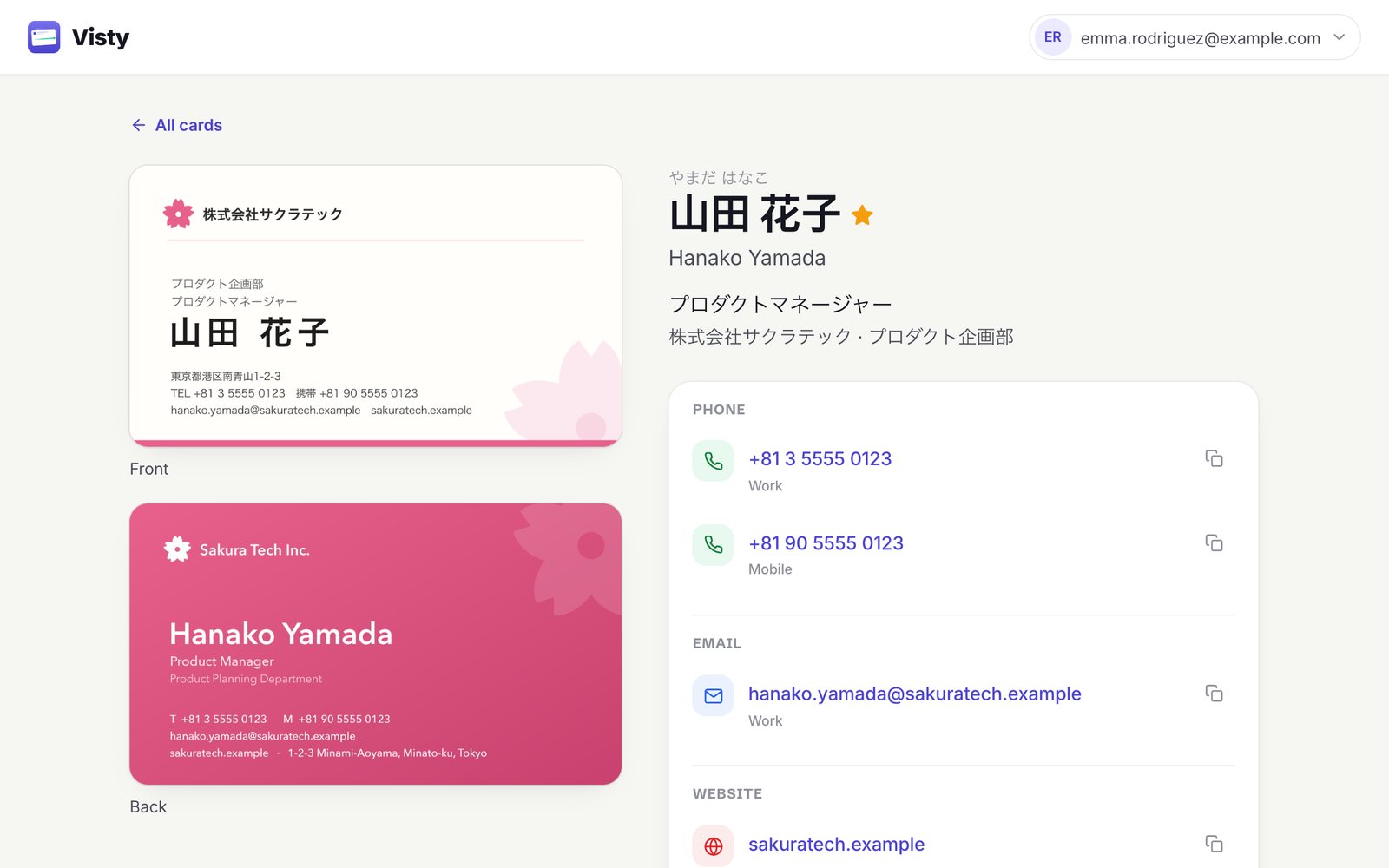The height and width of the screenshot is (868, 1389).
Task: Click the Back caption under the card
Action: (x=148, y=806)
